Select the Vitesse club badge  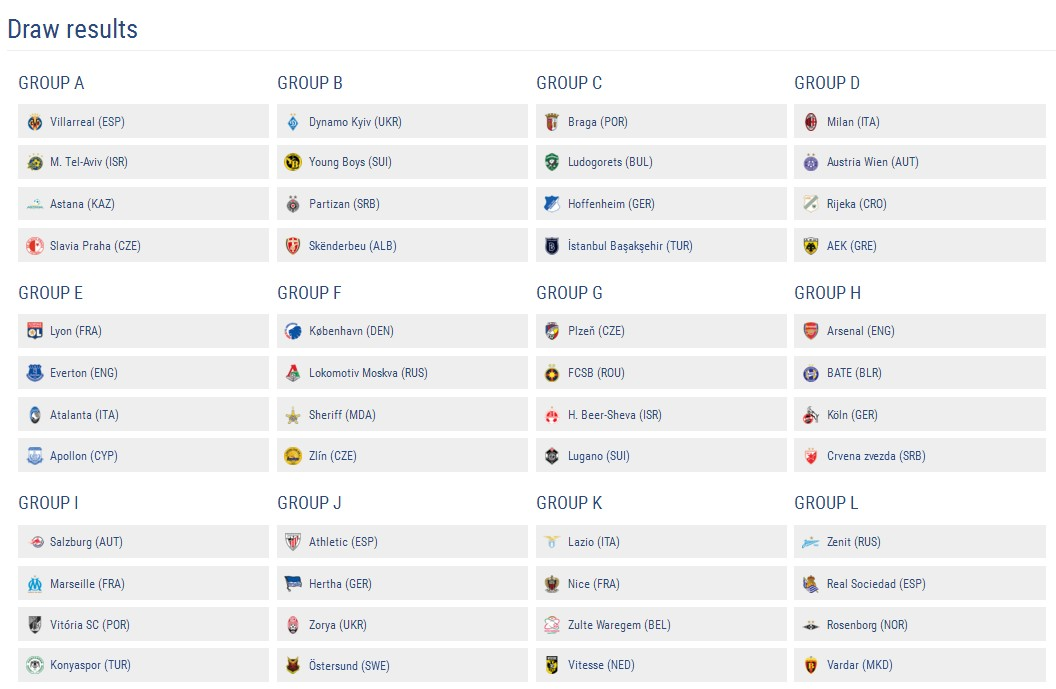click(x=552, y=665)
